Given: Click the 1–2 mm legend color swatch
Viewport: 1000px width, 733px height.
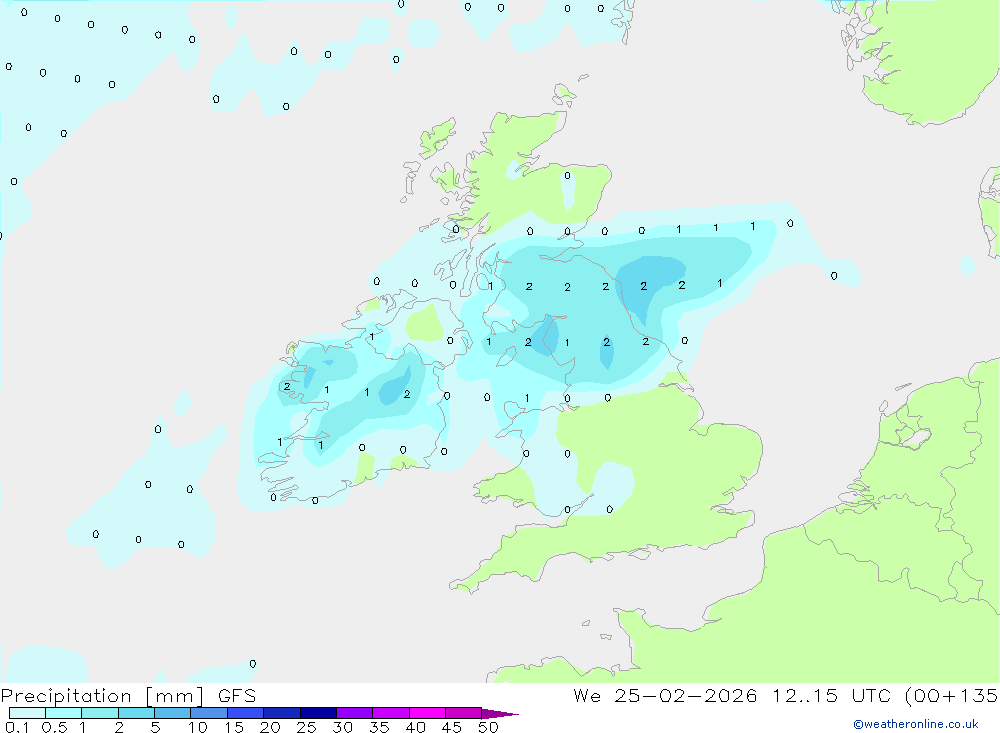Looking at the screenshot, I should pos(100,713).
